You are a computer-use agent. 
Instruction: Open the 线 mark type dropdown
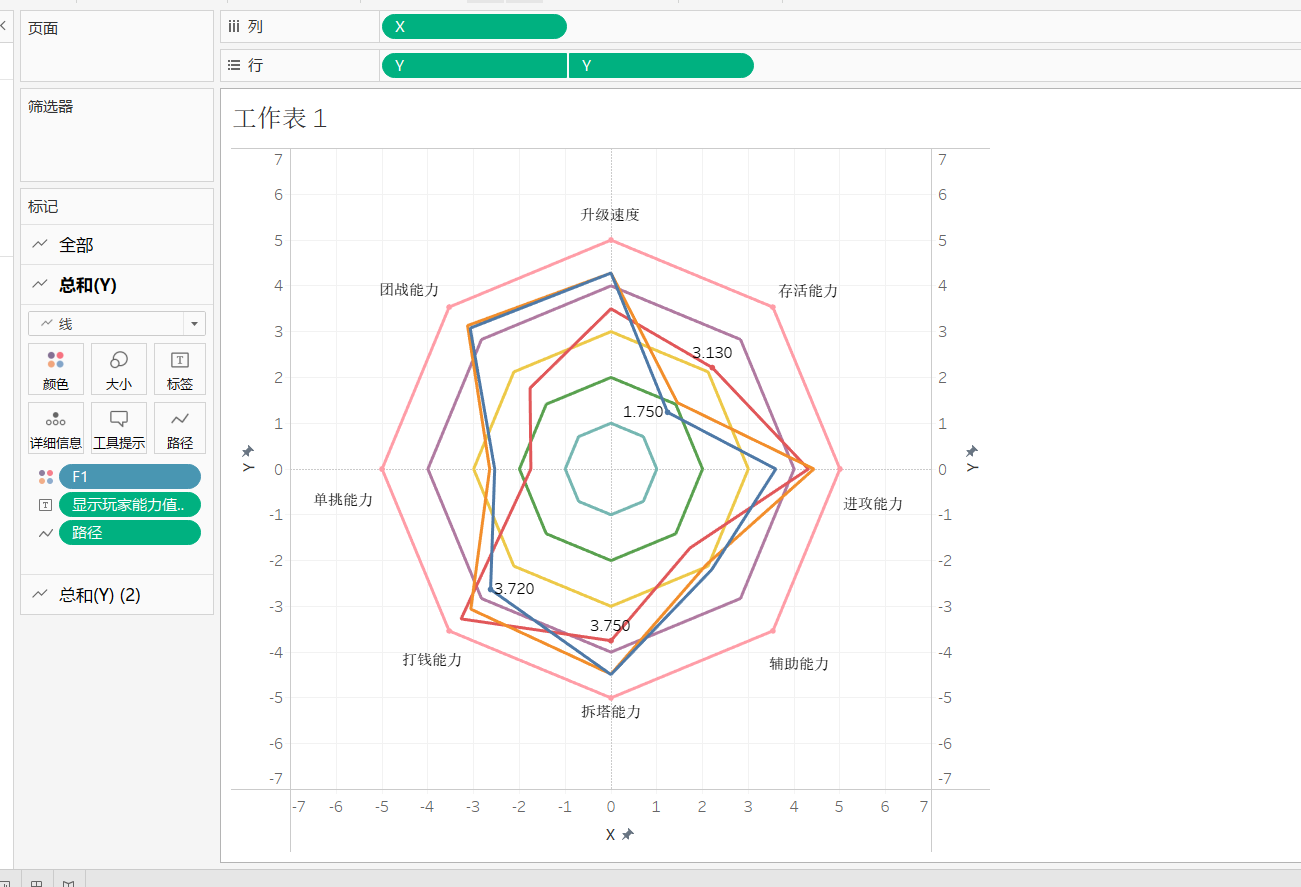point(117,324)
